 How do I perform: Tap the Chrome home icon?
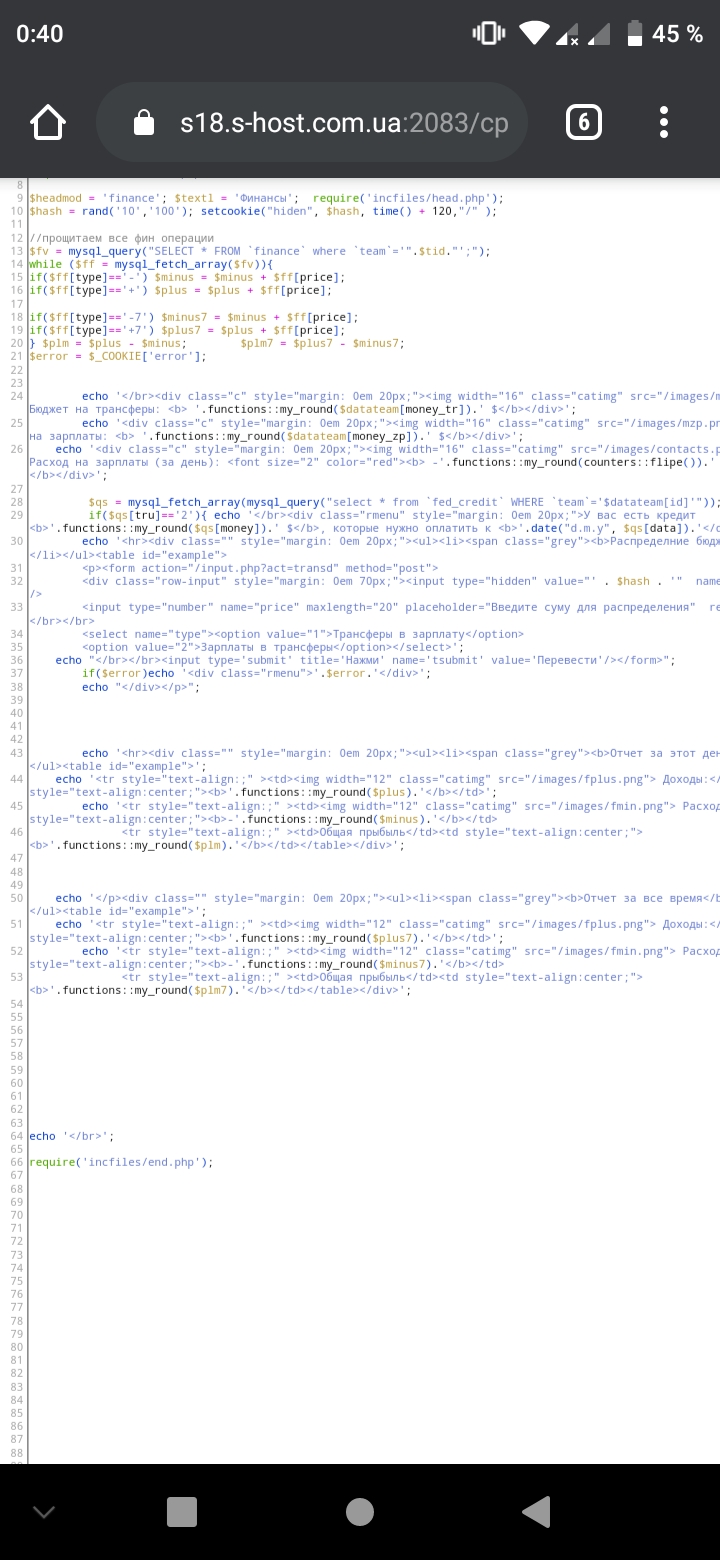pos(48,123)
